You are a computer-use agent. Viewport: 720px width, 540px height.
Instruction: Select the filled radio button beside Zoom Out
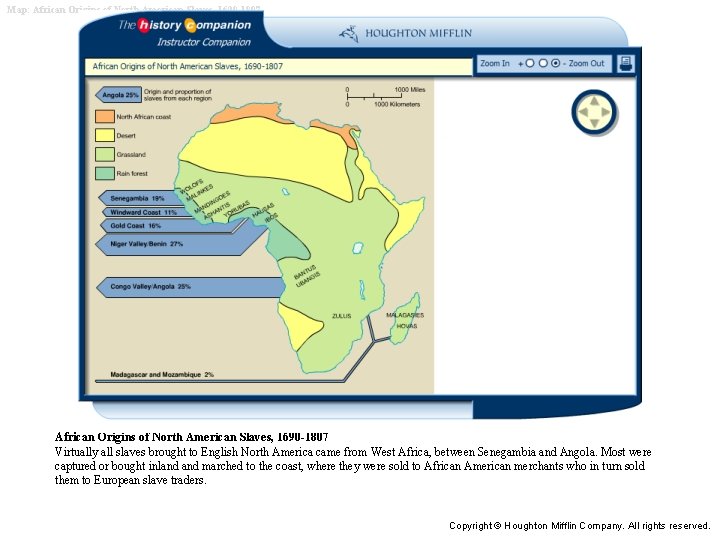(x=556, y=63)
